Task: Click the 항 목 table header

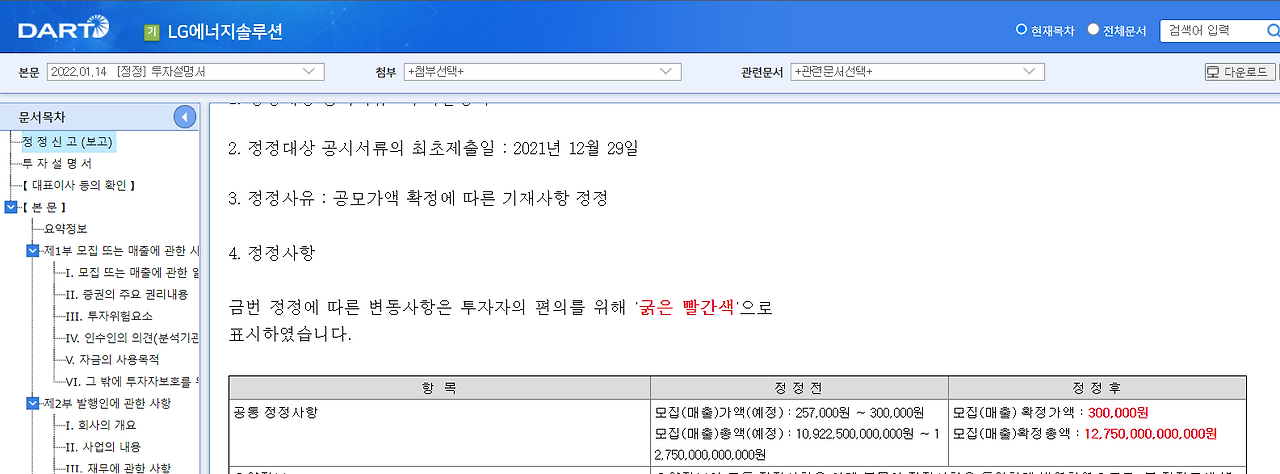Action: coord(440,388)
